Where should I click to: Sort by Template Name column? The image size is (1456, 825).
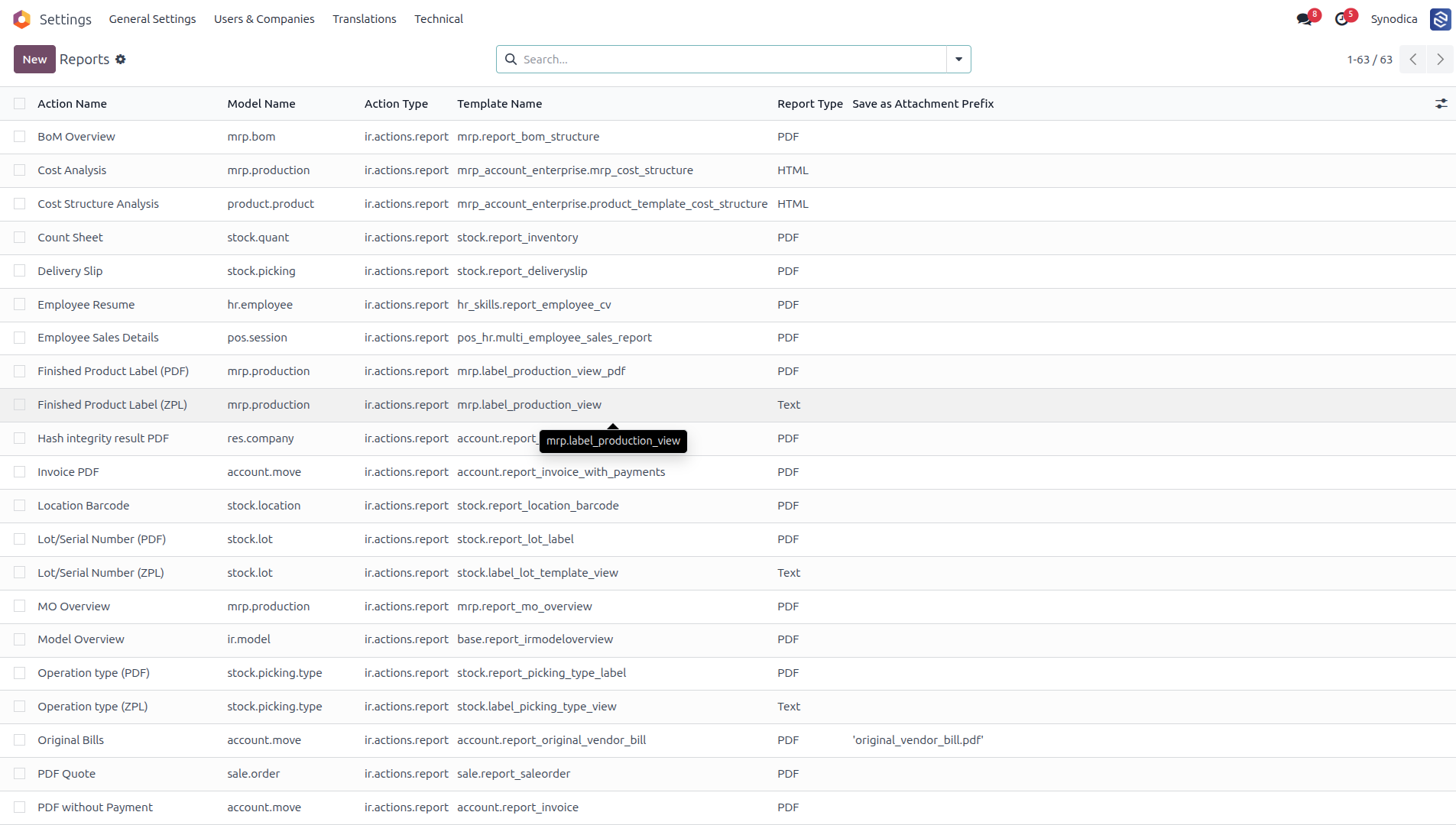click(499, 104)
